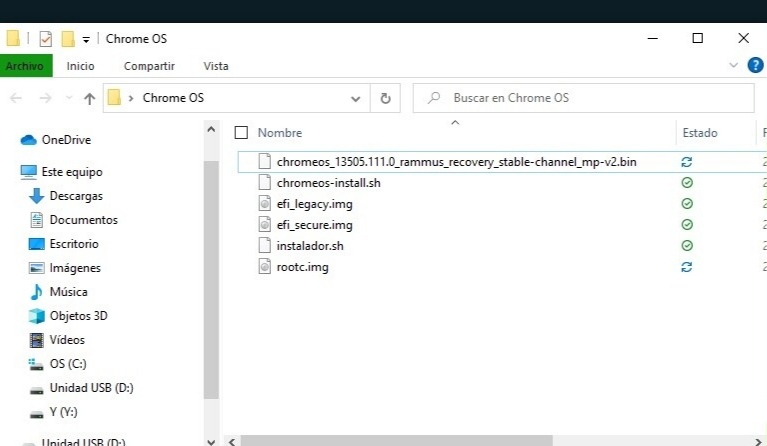767x446 pixels.
Task: Click the synced checkmark for instalador.sh
Action: 687,245
